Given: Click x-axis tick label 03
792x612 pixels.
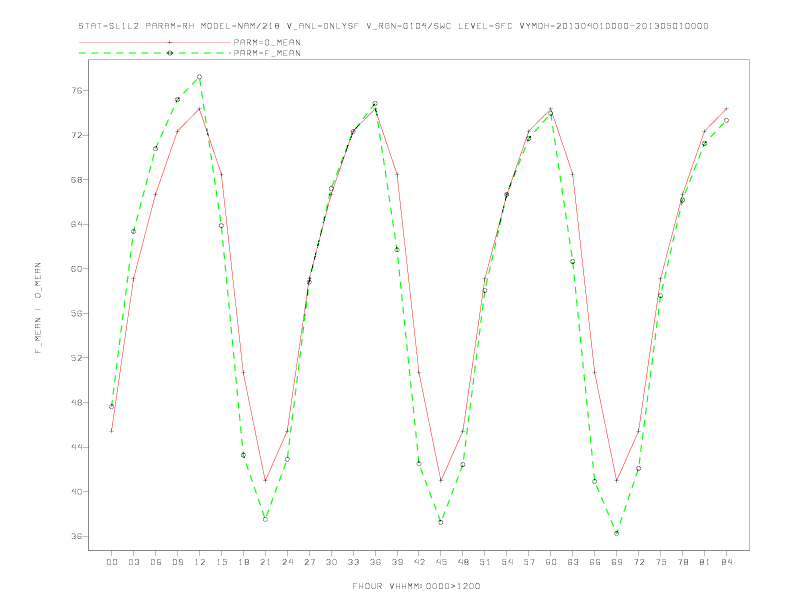Looking at the screenshot, I should [x=133, y=562].
